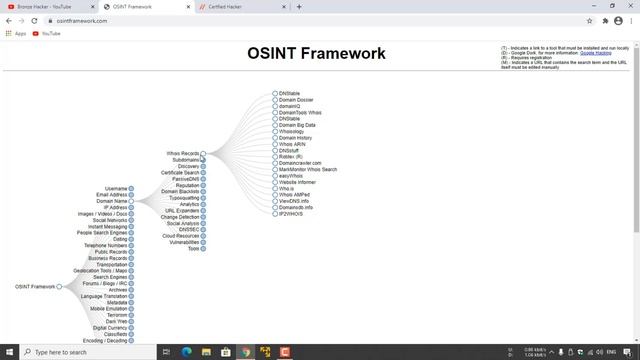The height and width of the screenshot is (360, 640).
Task: Expand the Digital Currency node
Action: (x=131, y=328)
